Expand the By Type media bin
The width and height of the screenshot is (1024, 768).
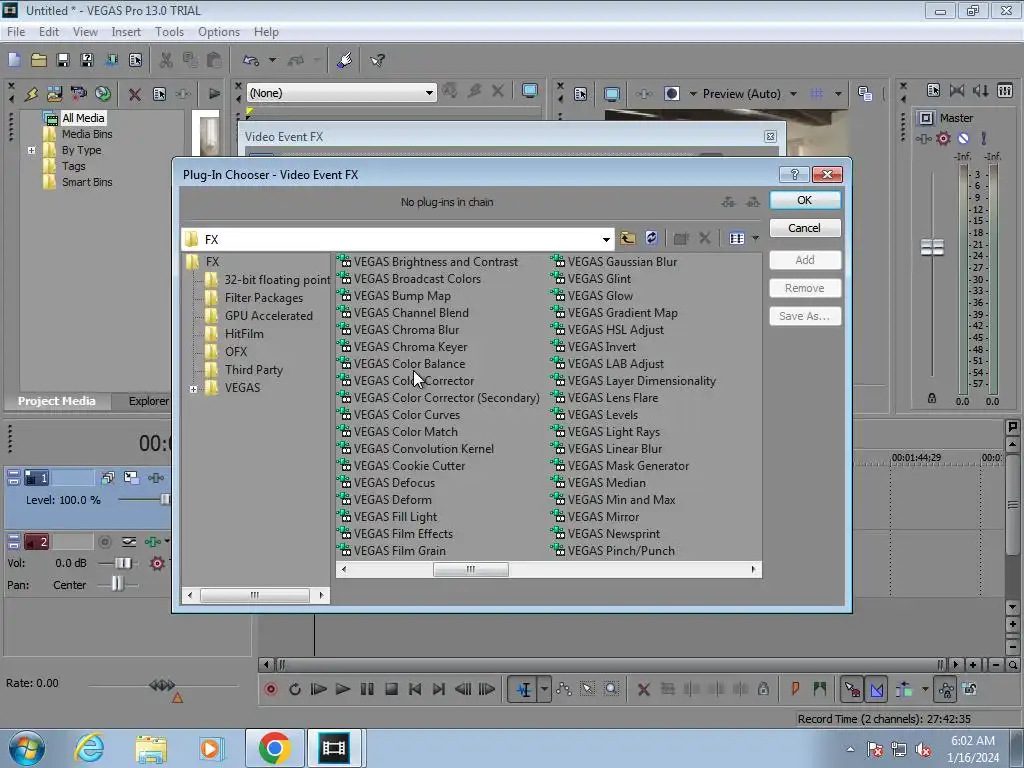point(31,150)
